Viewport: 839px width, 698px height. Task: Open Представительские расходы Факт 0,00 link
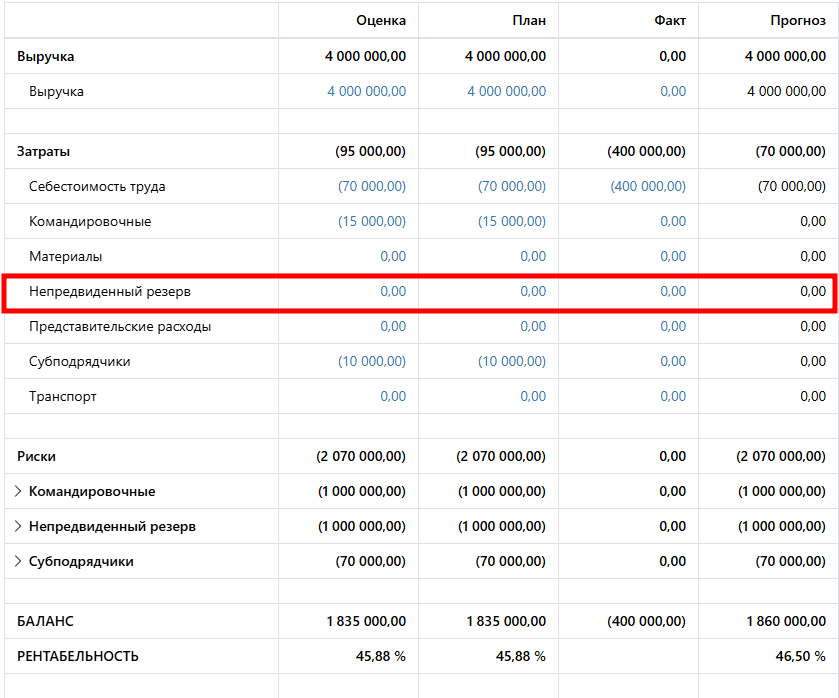click(x=673, y=326)
